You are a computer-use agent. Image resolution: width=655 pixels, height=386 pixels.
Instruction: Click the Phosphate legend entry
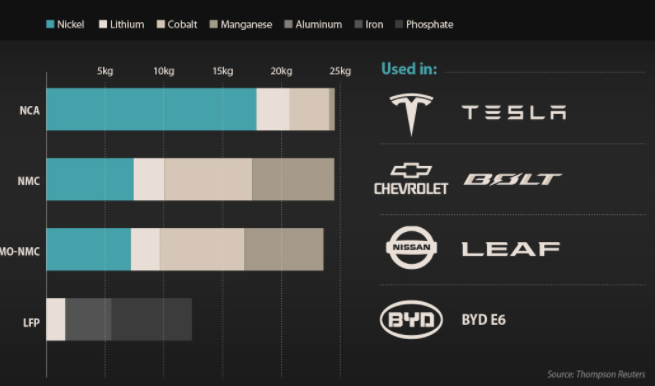point(424,24)
